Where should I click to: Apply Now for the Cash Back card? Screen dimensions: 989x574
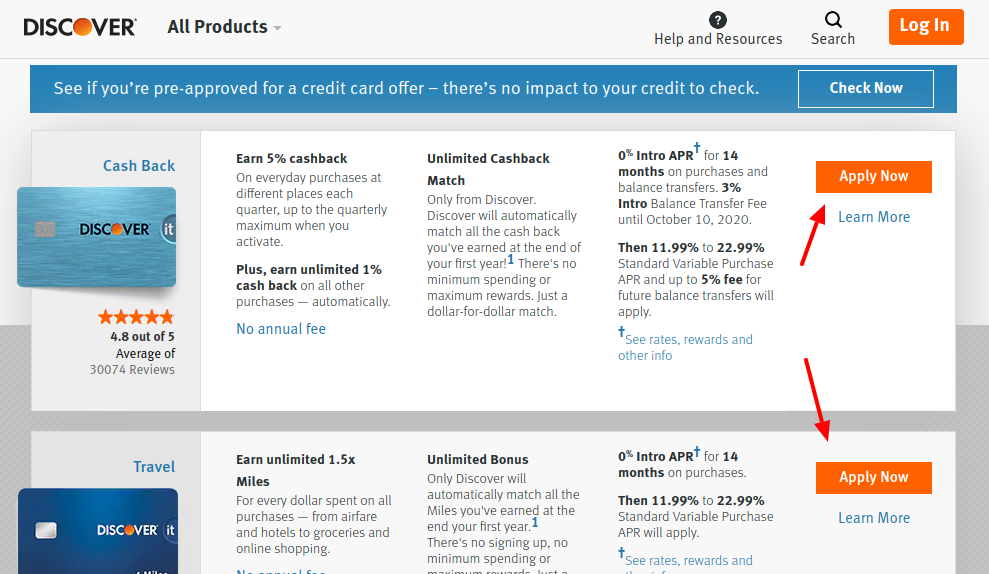pos(873,177)
